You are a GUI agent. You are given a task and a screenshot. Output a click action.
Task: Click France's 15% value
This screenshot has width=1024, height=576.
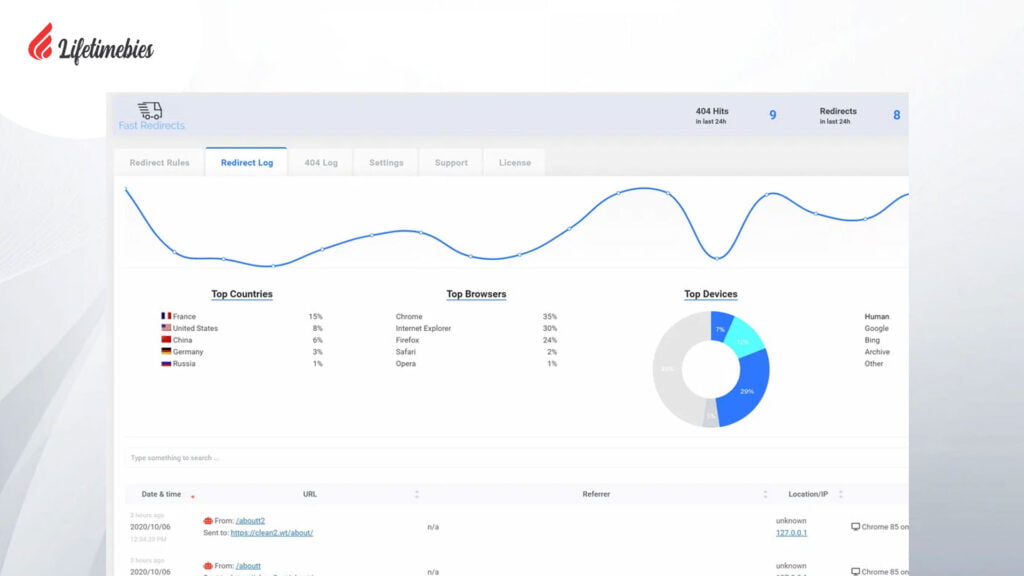click(x=315, y=316)
